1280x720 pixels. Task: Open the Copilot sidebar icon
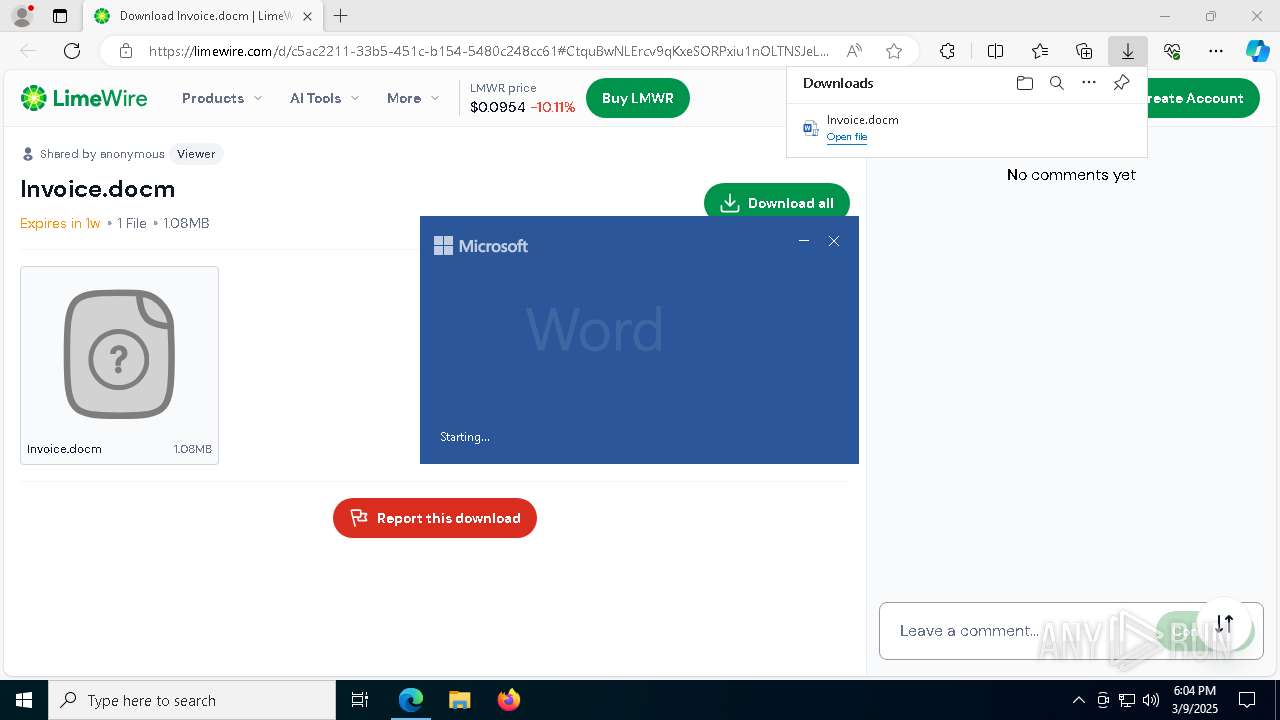click(1257, 51)
